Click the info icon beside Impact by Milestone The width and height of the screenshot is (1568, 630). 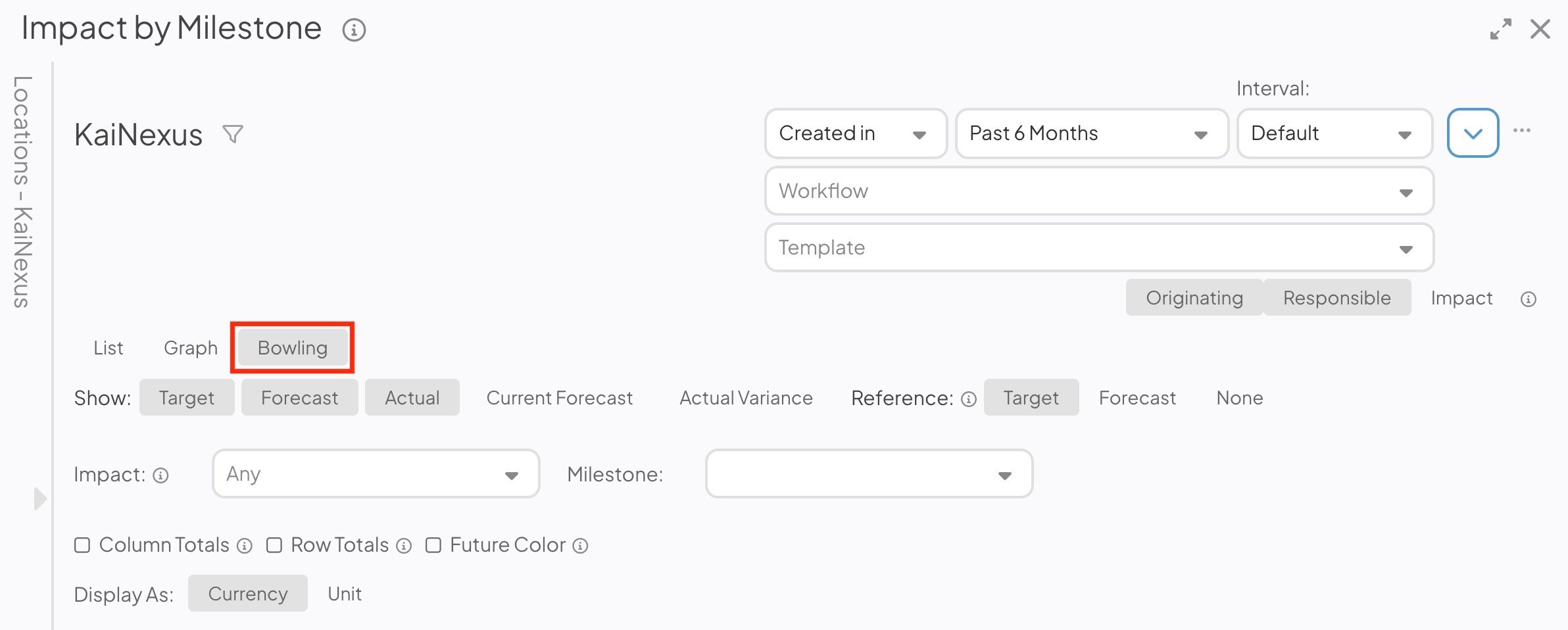354,30
